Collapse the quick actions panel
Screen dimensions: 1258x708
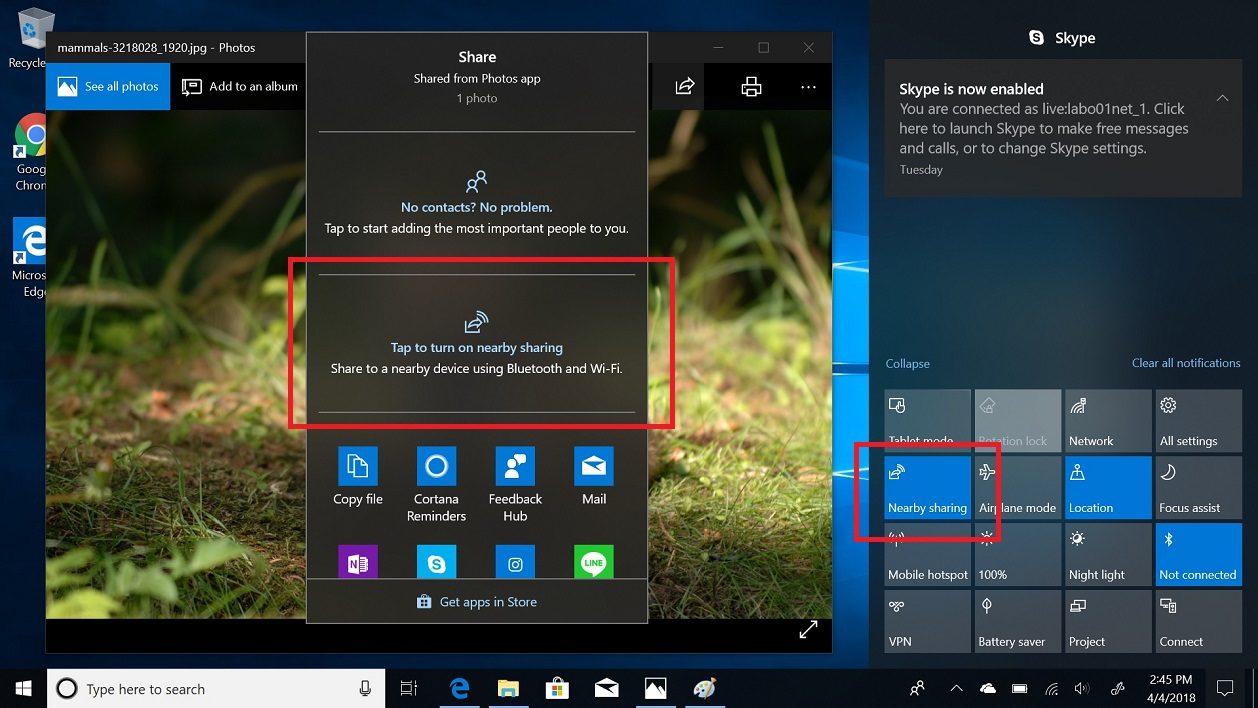pos(907,364)
